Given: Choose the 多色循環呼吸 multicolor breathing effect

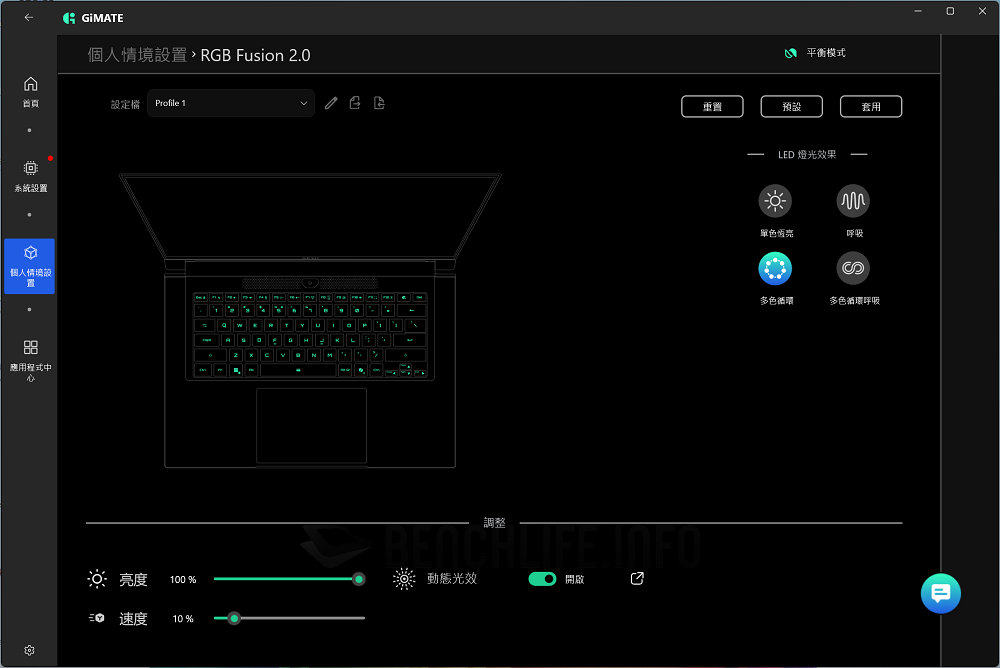Looking at the screenshot, I should coord(852,268).
